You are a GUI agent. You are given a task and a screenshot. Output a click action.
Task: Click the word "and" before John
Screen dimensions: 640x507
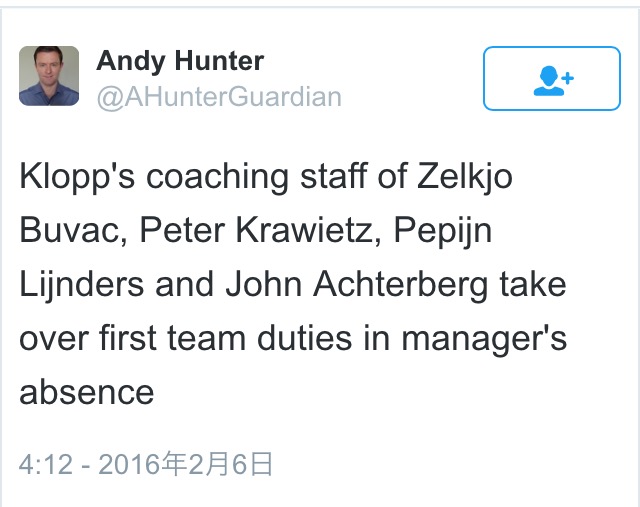pyautogui.click(x=186, y=284)
